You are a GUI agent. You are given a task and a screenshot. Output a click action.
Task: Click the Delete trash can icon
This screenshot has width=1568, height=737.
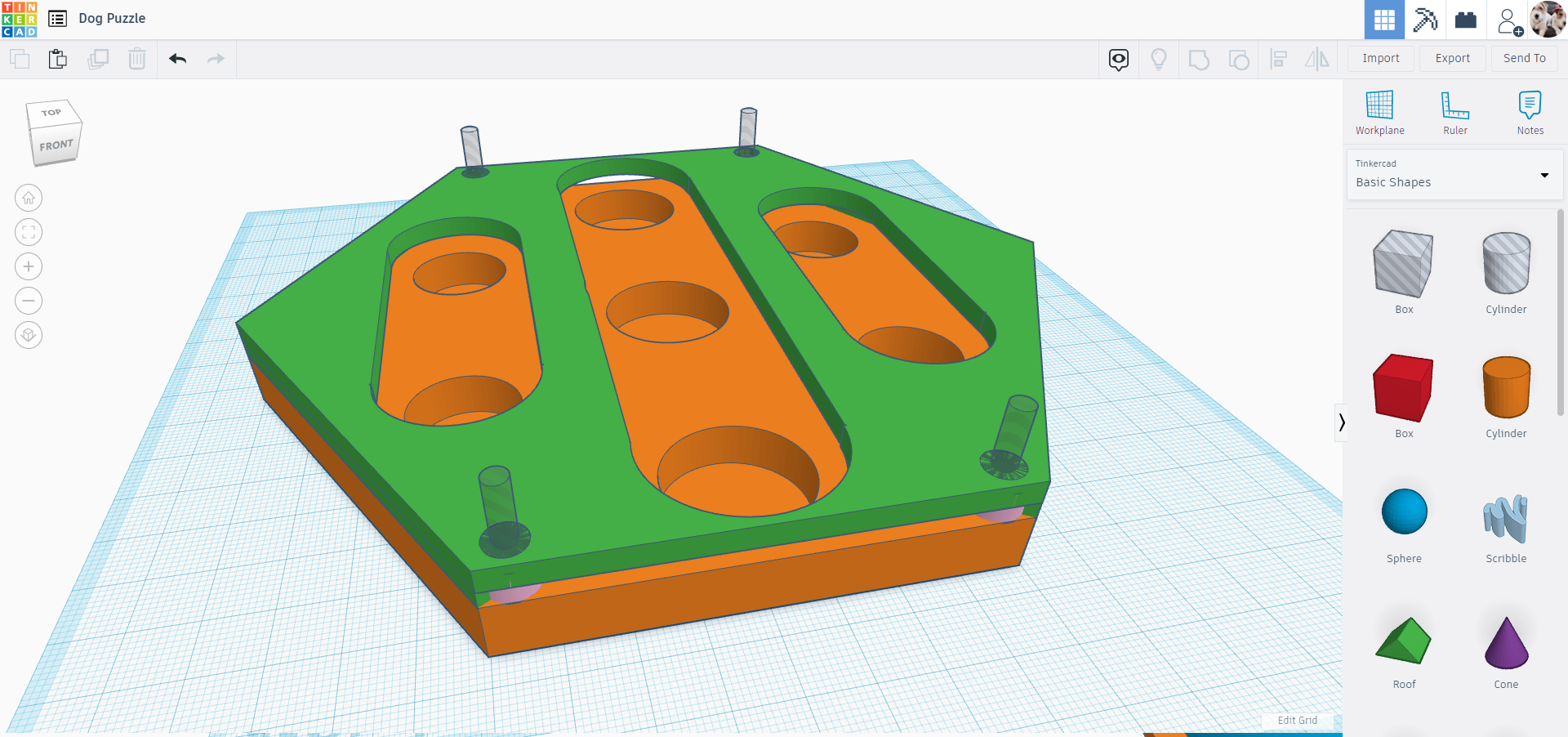(137, 59)
